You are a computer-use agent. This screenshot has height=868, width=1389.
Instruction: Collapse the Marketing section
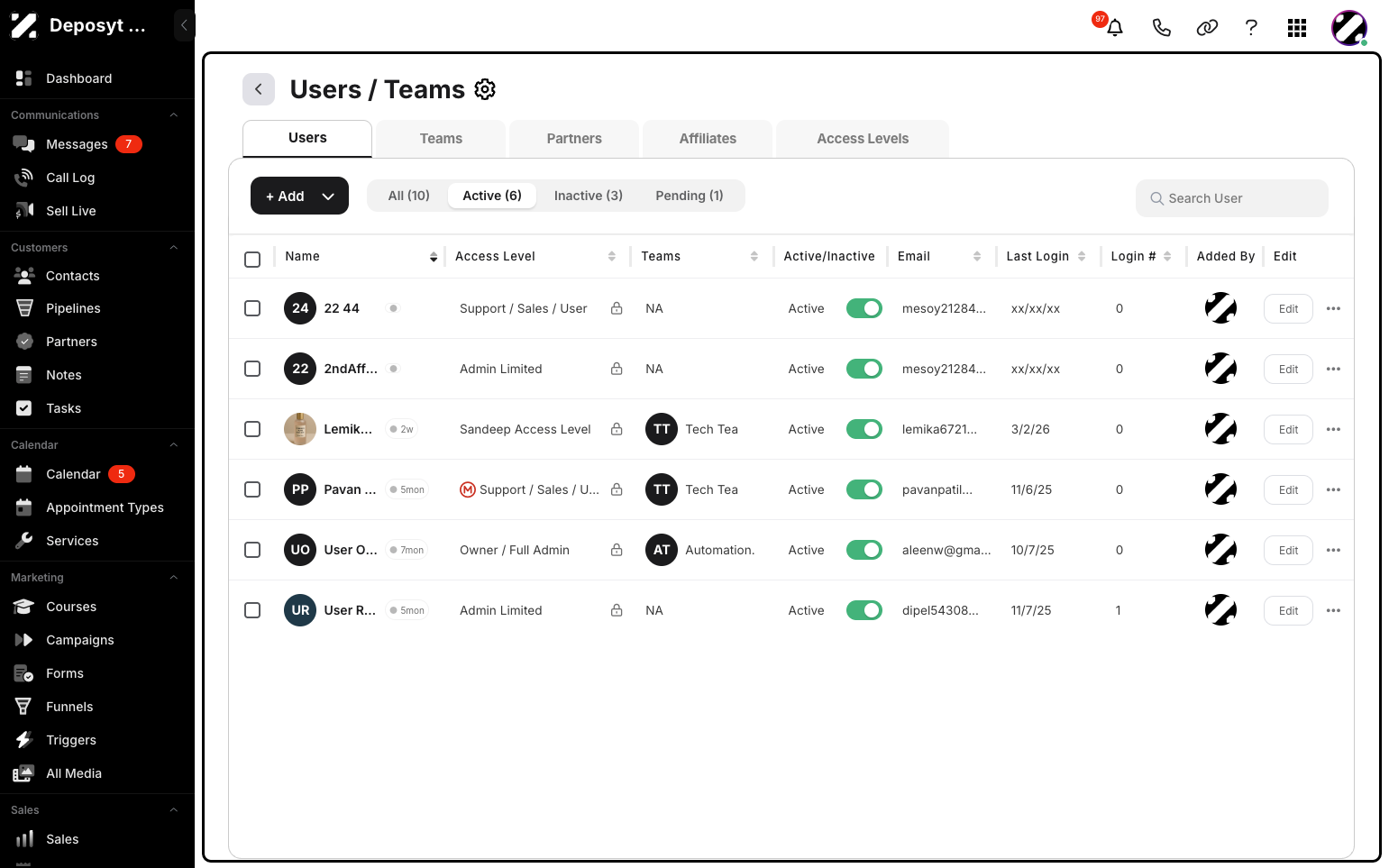(x=174, y=578)
